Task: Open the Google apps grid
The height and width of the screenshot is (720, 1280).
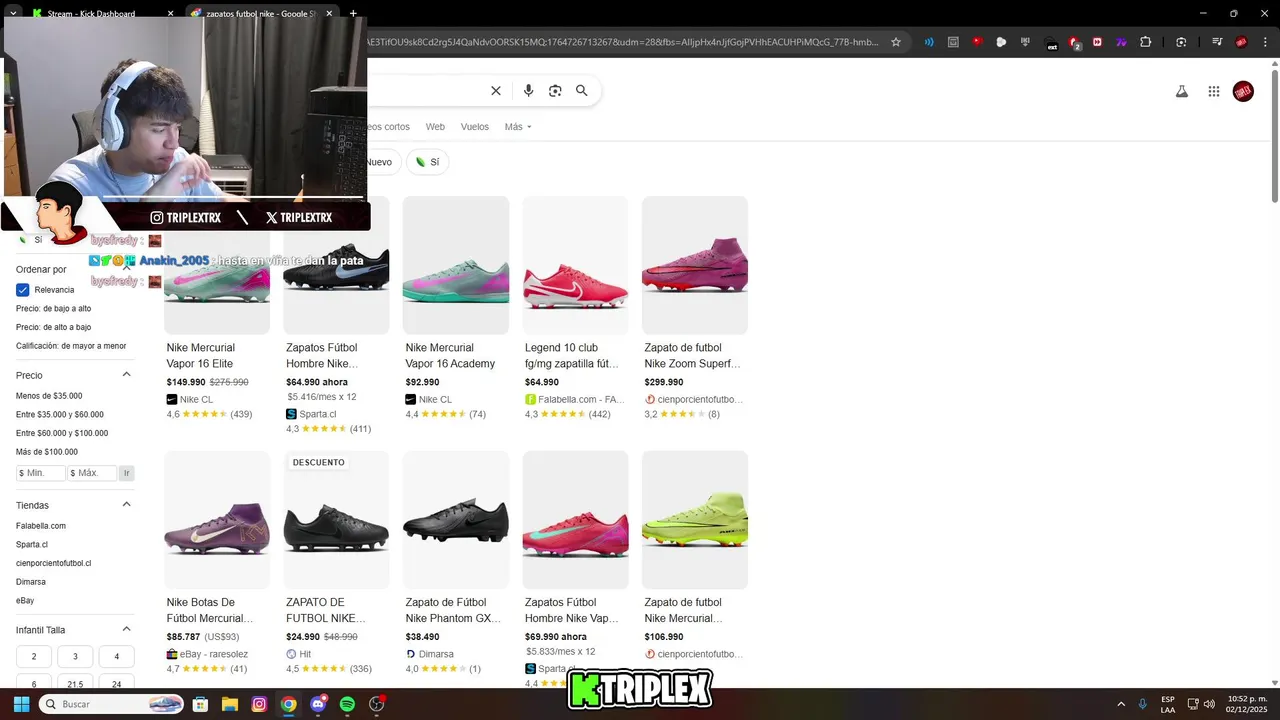Action: coord(1214,91)
